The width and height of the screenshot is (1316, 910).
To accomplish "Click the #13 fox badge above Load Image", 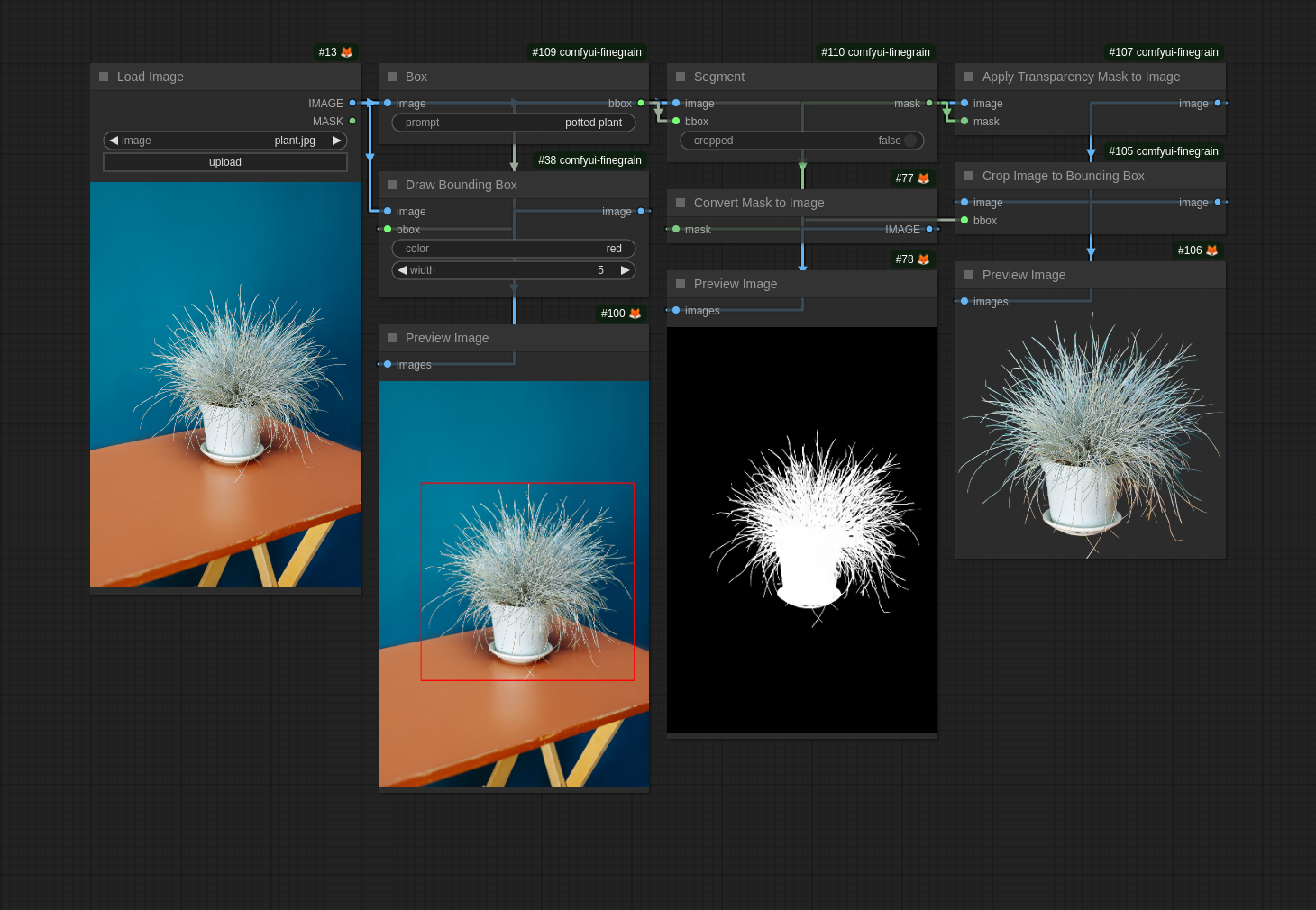I will click(x=335, y=52).
